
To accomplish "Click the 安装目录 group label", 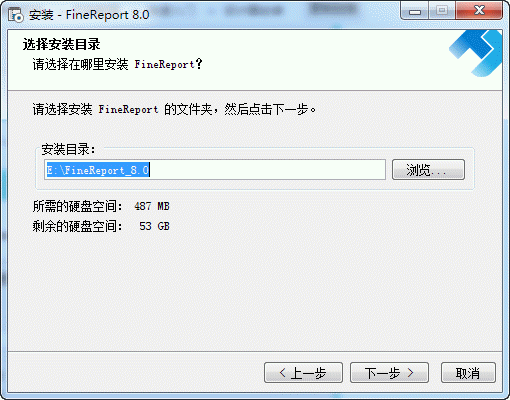I will point(68,149).
